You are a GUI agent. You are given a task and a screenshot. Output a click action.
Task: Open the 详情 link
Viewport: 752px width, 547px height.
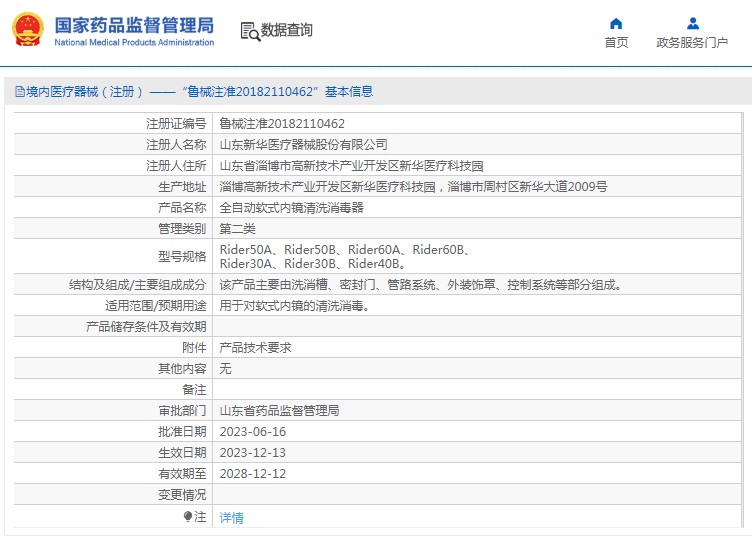pos(231,518)
